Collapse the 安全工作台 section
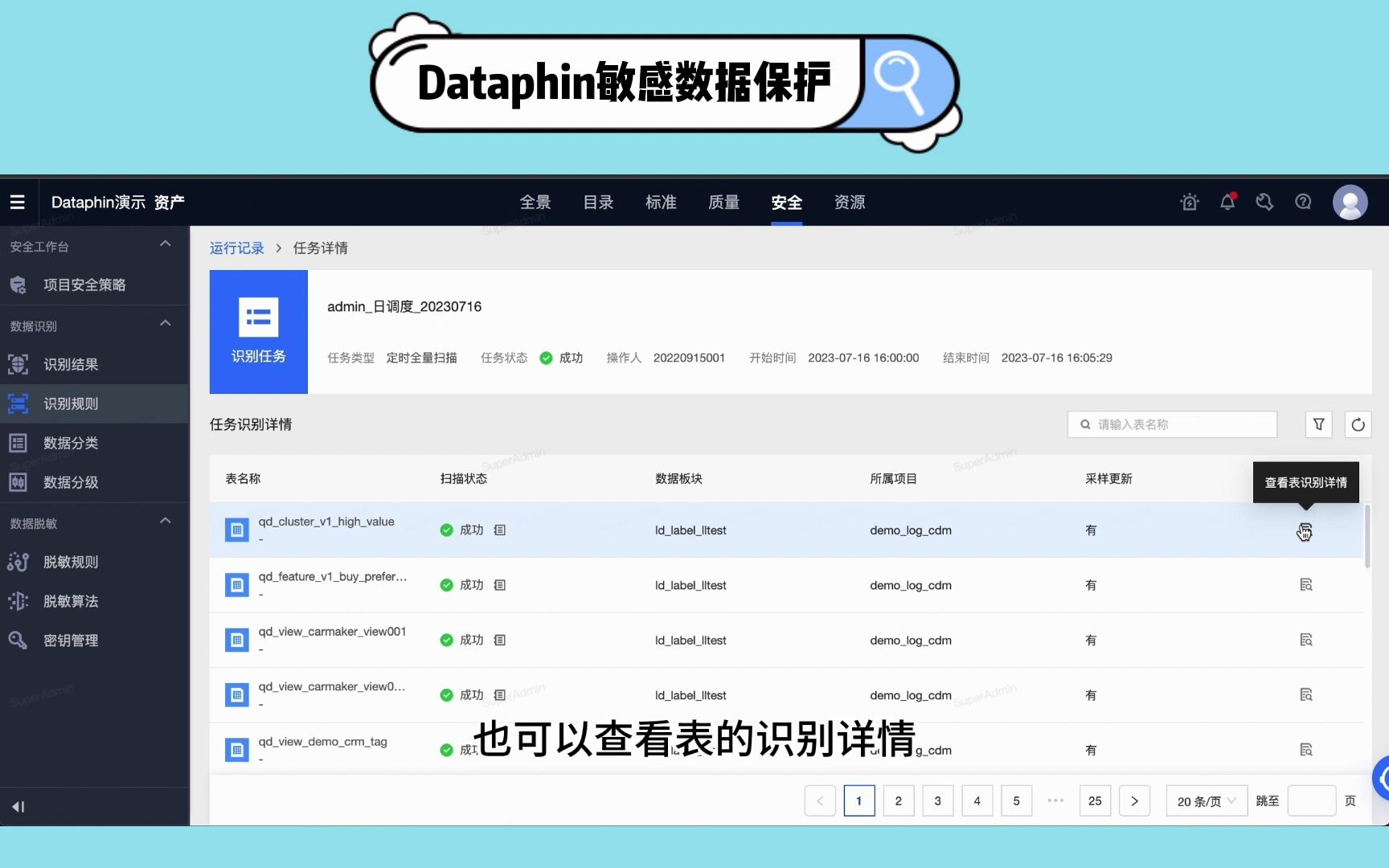Image resolution: width=1389 pixels, height=868 pixels. point(166,244)
